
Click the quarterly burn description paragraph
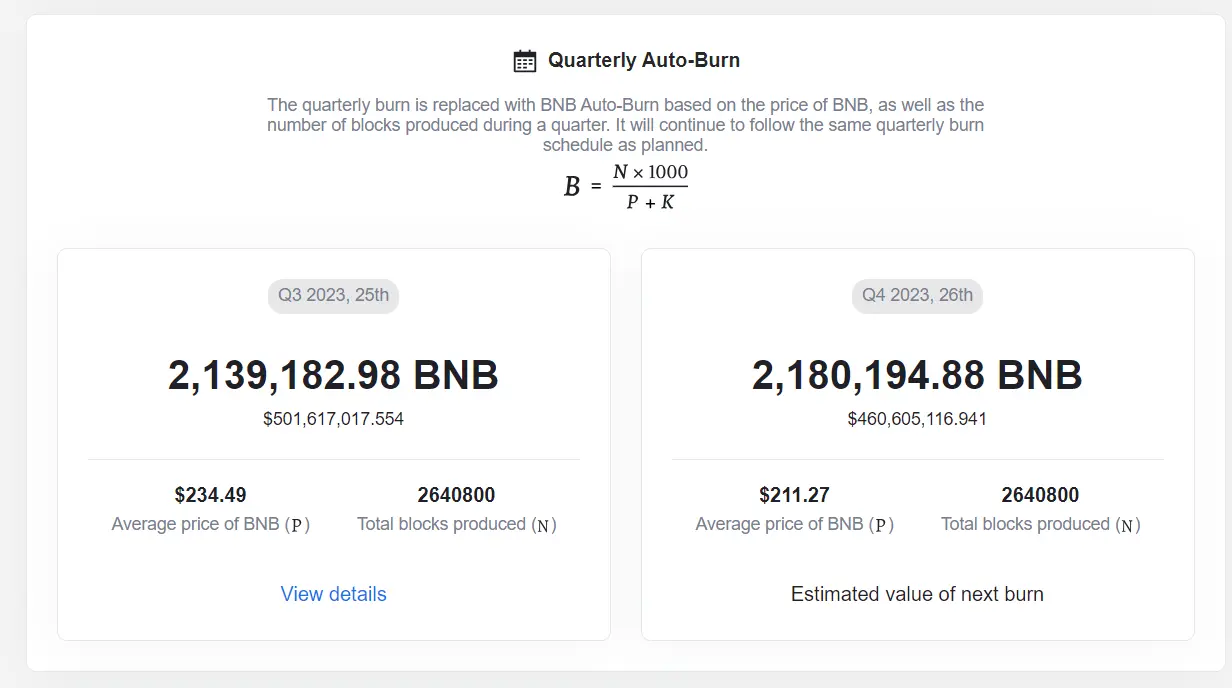[626, 125]
